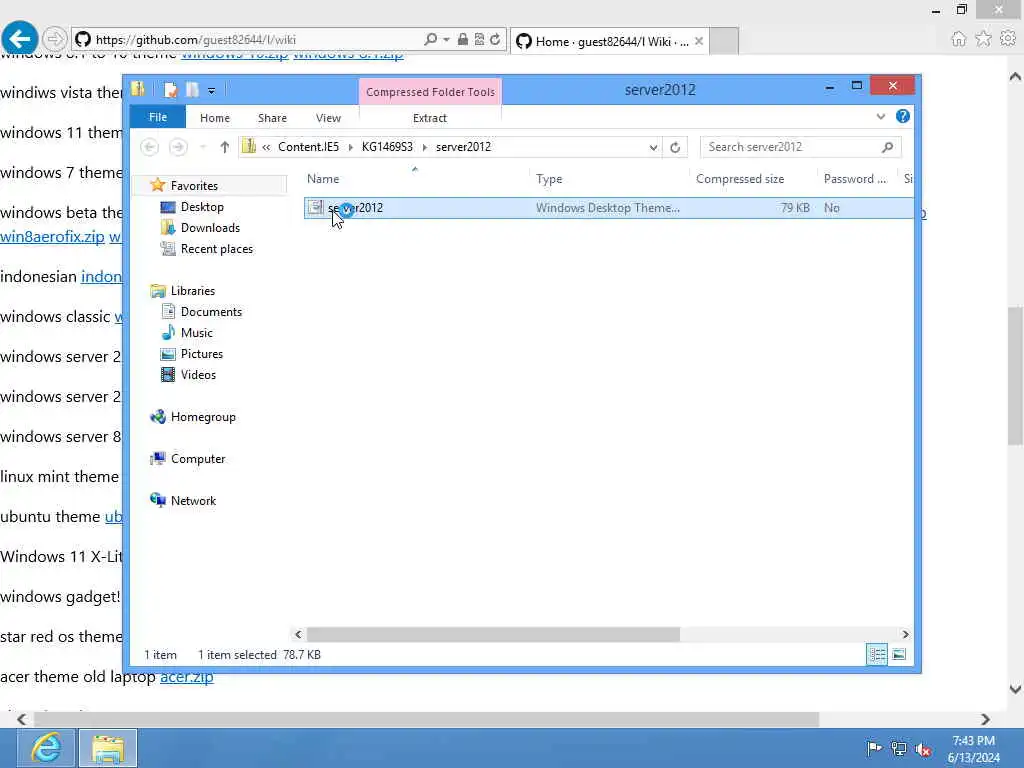Open Documents library

[x=211, y=312]
